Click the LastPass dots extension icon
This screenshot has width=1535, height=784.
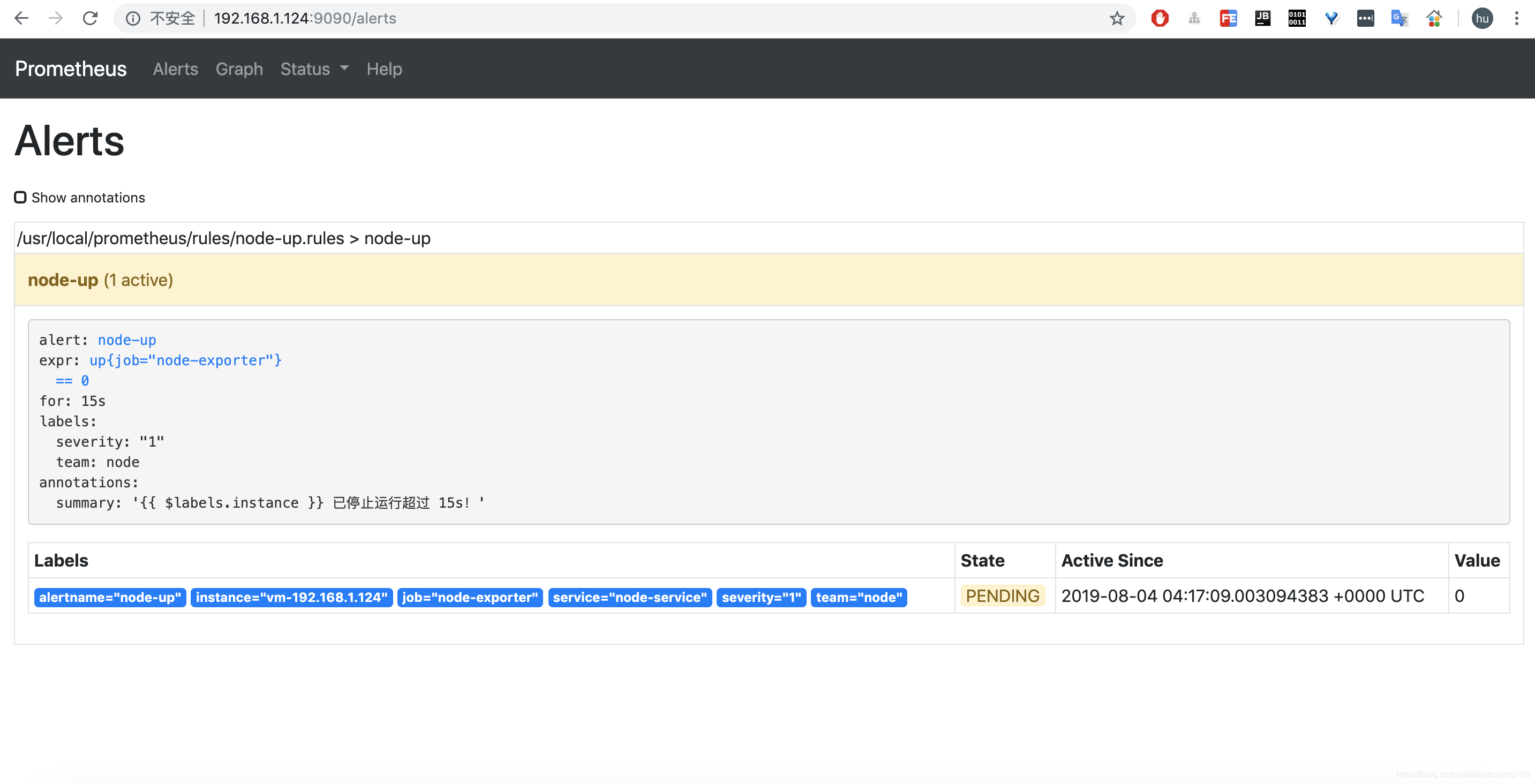click(1365, 18)
